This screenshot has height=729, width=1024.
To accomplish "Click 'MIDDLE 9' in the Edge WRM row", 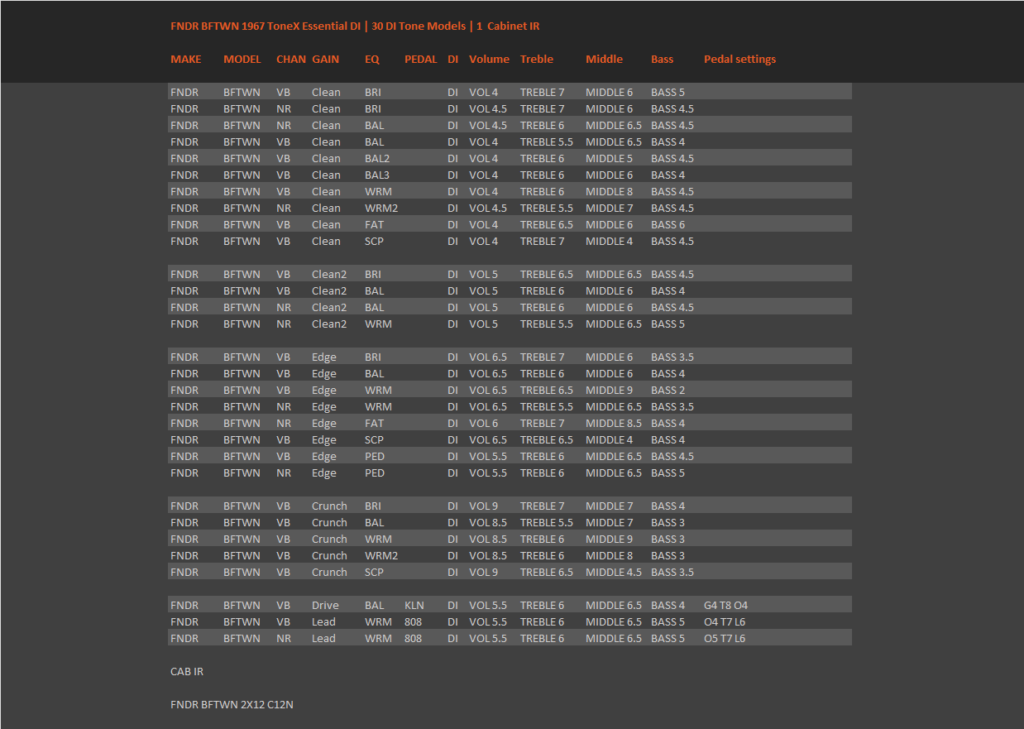I will point(609,390).
